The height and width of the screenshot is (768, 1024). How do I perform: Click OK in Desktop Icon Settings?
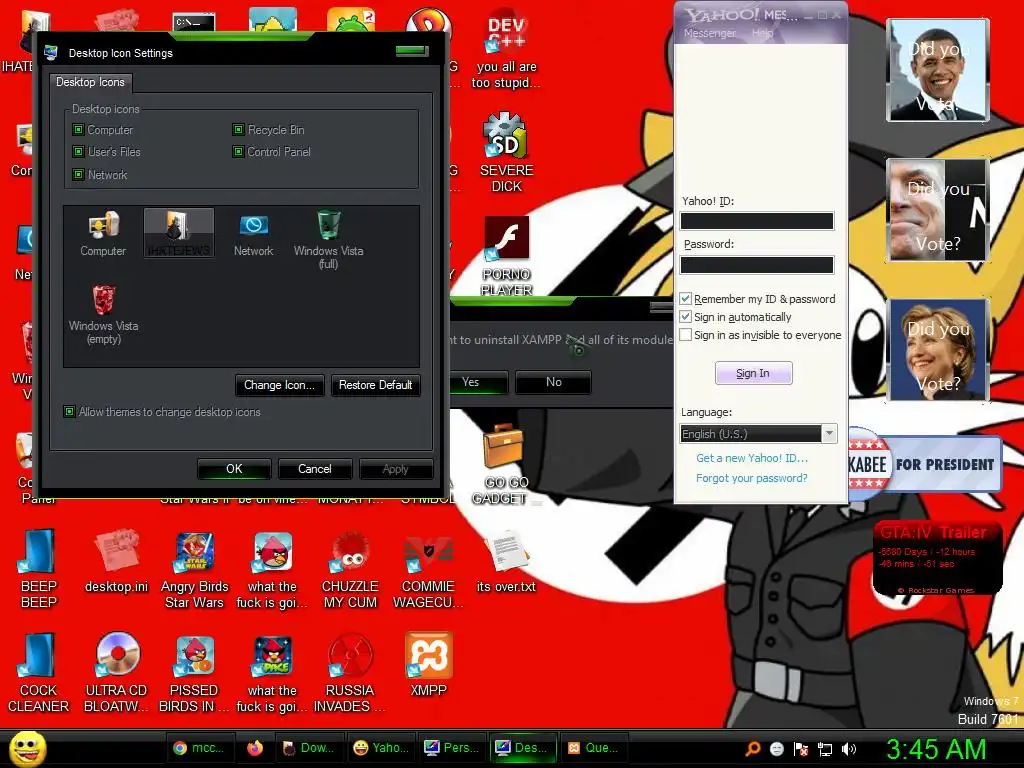point(234,469)
